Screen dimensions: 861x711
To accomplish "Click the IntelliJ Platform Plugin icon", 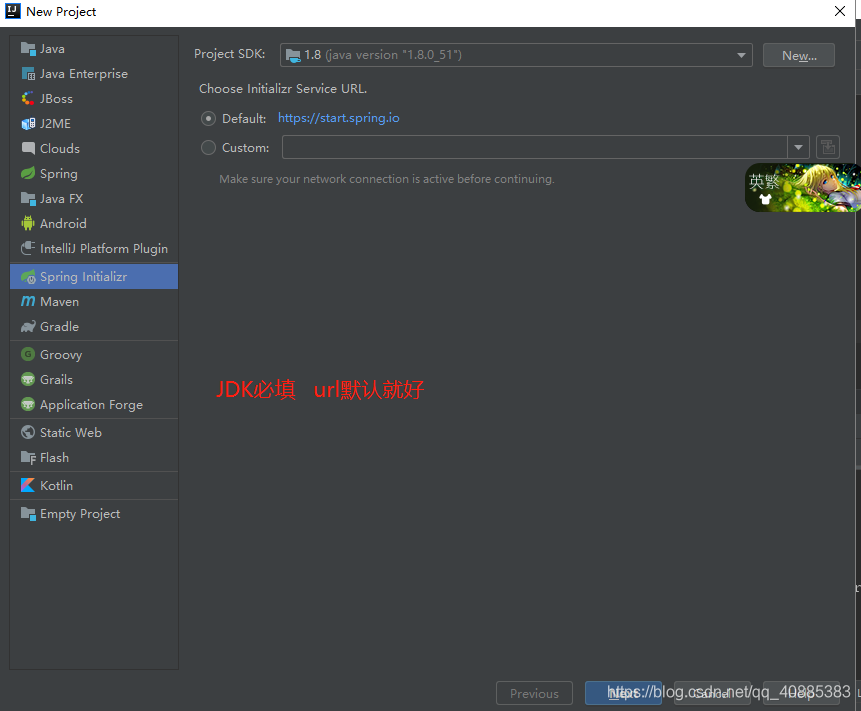I will tap(28, 248).
